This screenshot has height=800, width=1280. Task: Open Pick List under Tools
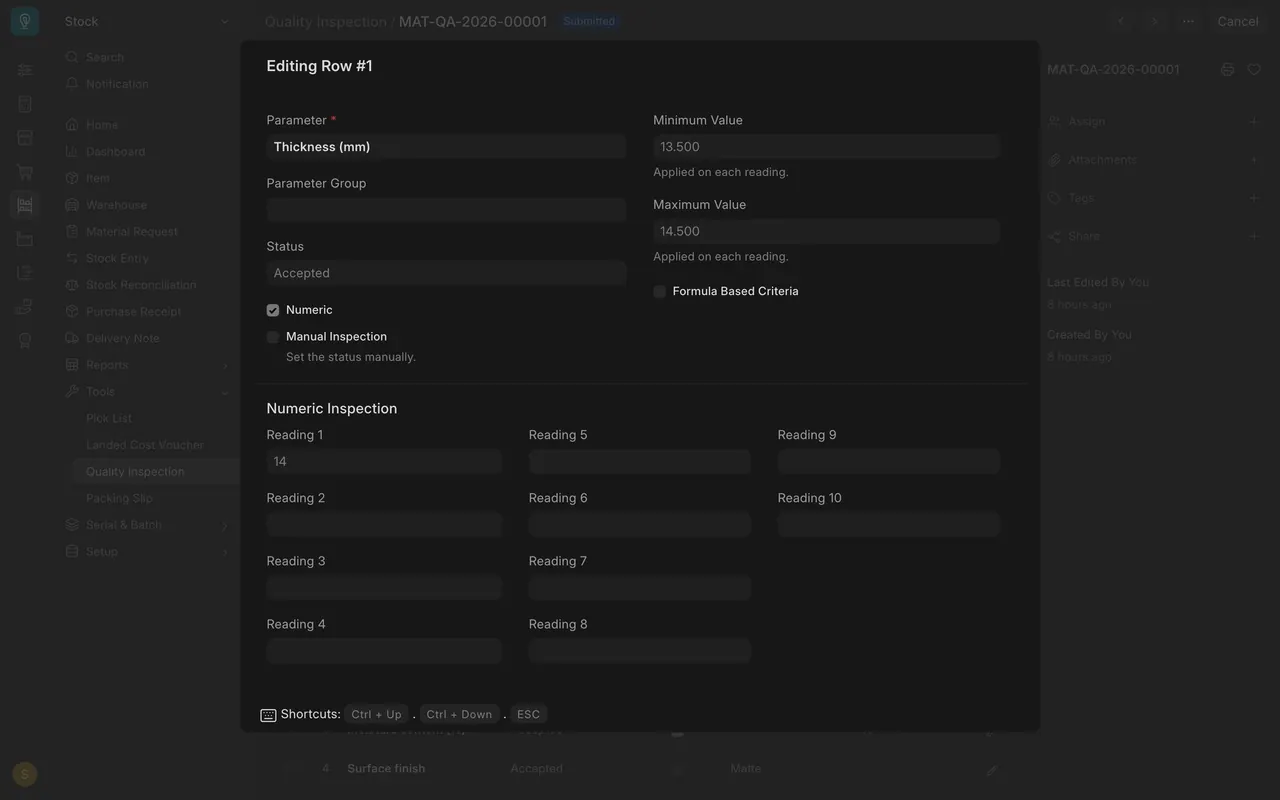[x=109, y=418]
